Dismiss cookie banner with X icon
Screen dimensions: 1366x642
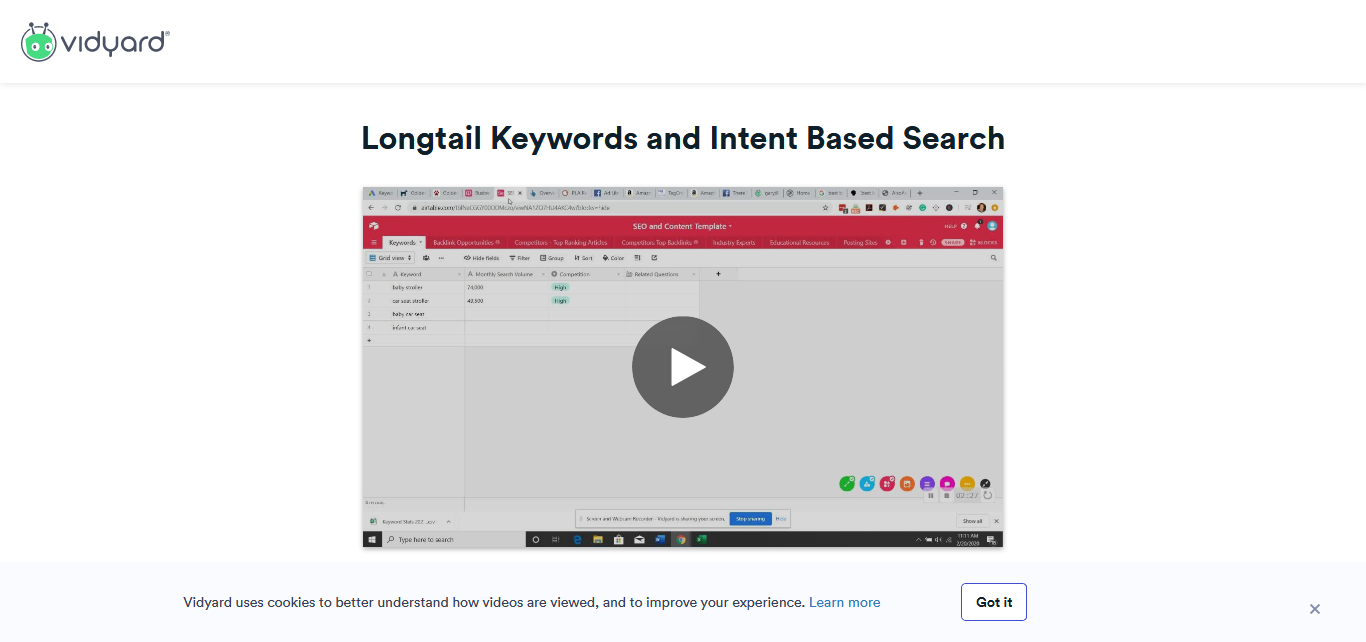click(x=1314, y=609)
